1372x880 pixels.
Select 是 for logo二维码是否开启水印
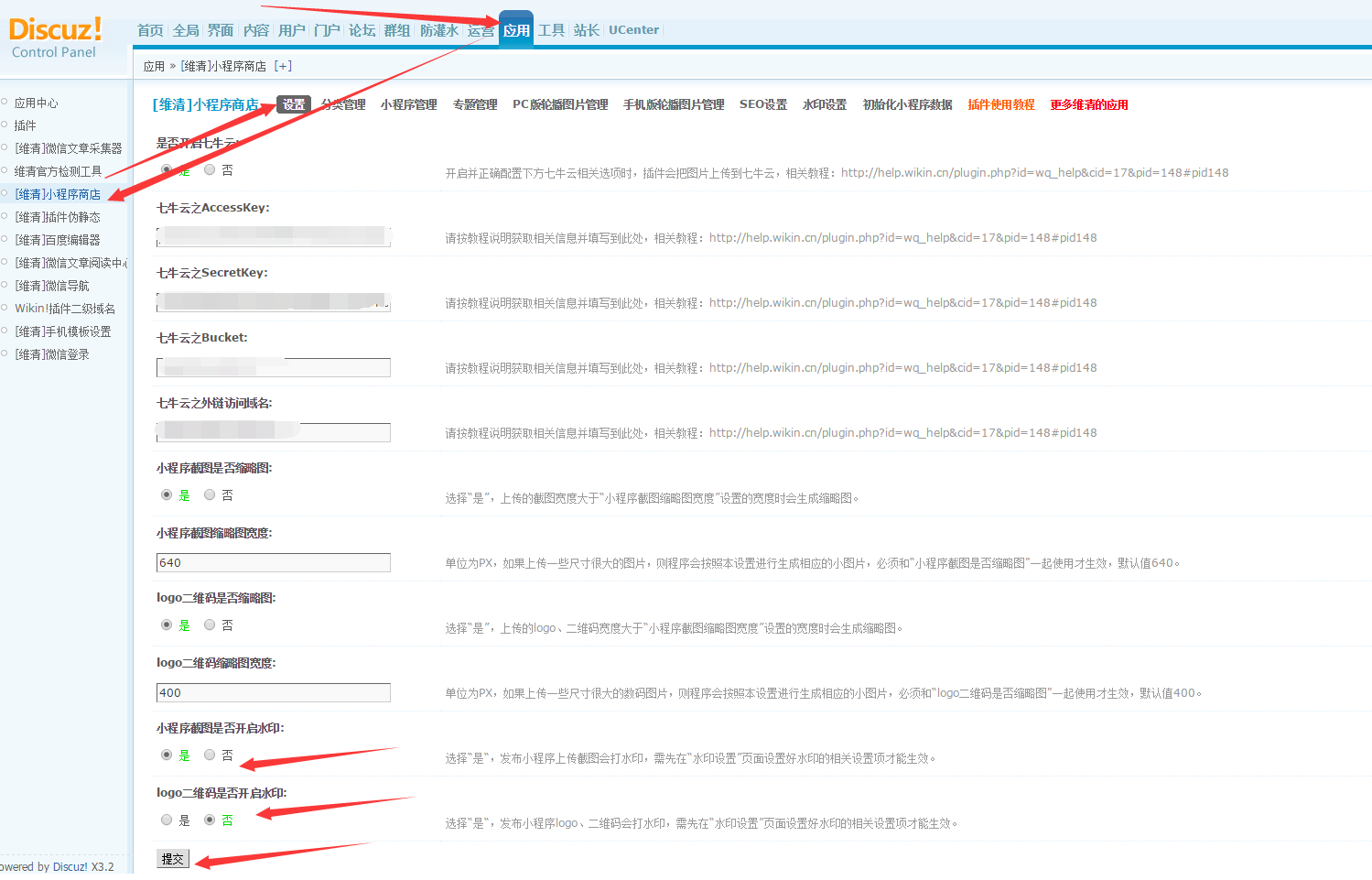(167, 820)
